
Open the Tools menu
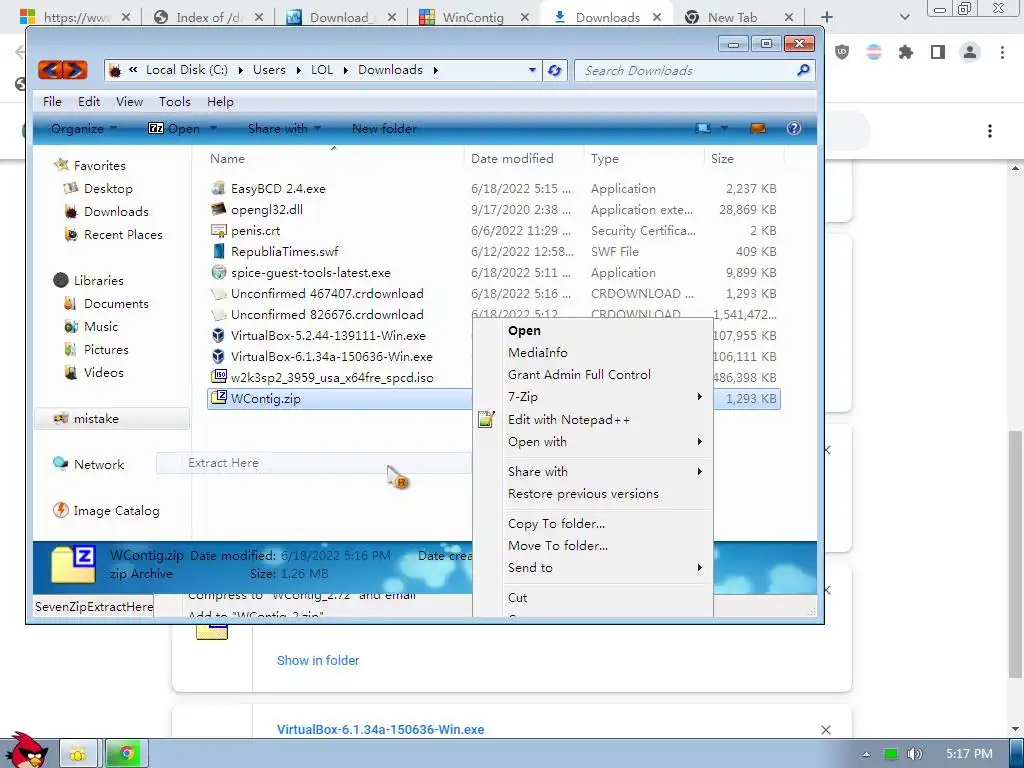[x=174, y=101]
